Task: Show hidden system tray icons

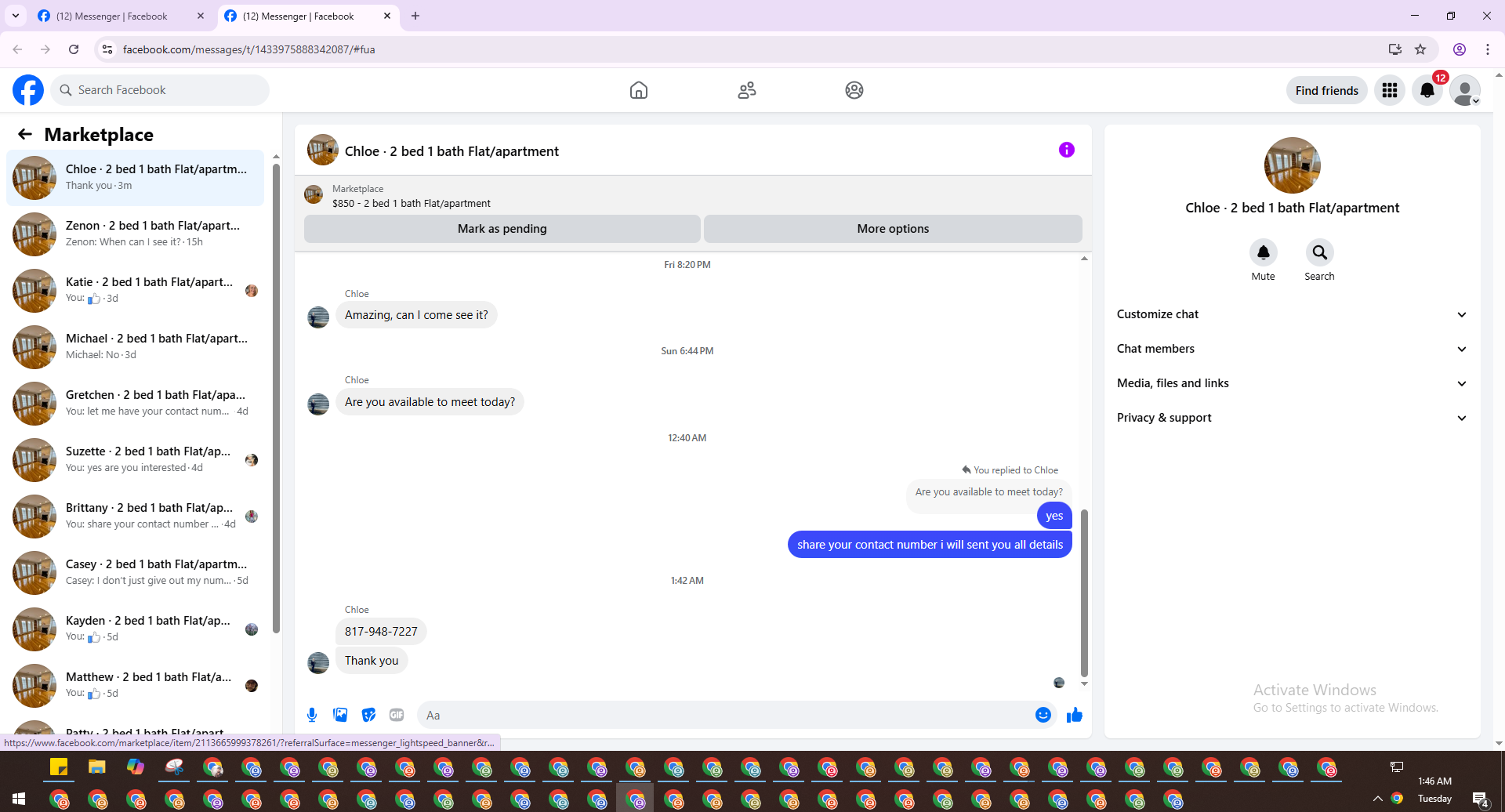Action: pos(1378,799)
